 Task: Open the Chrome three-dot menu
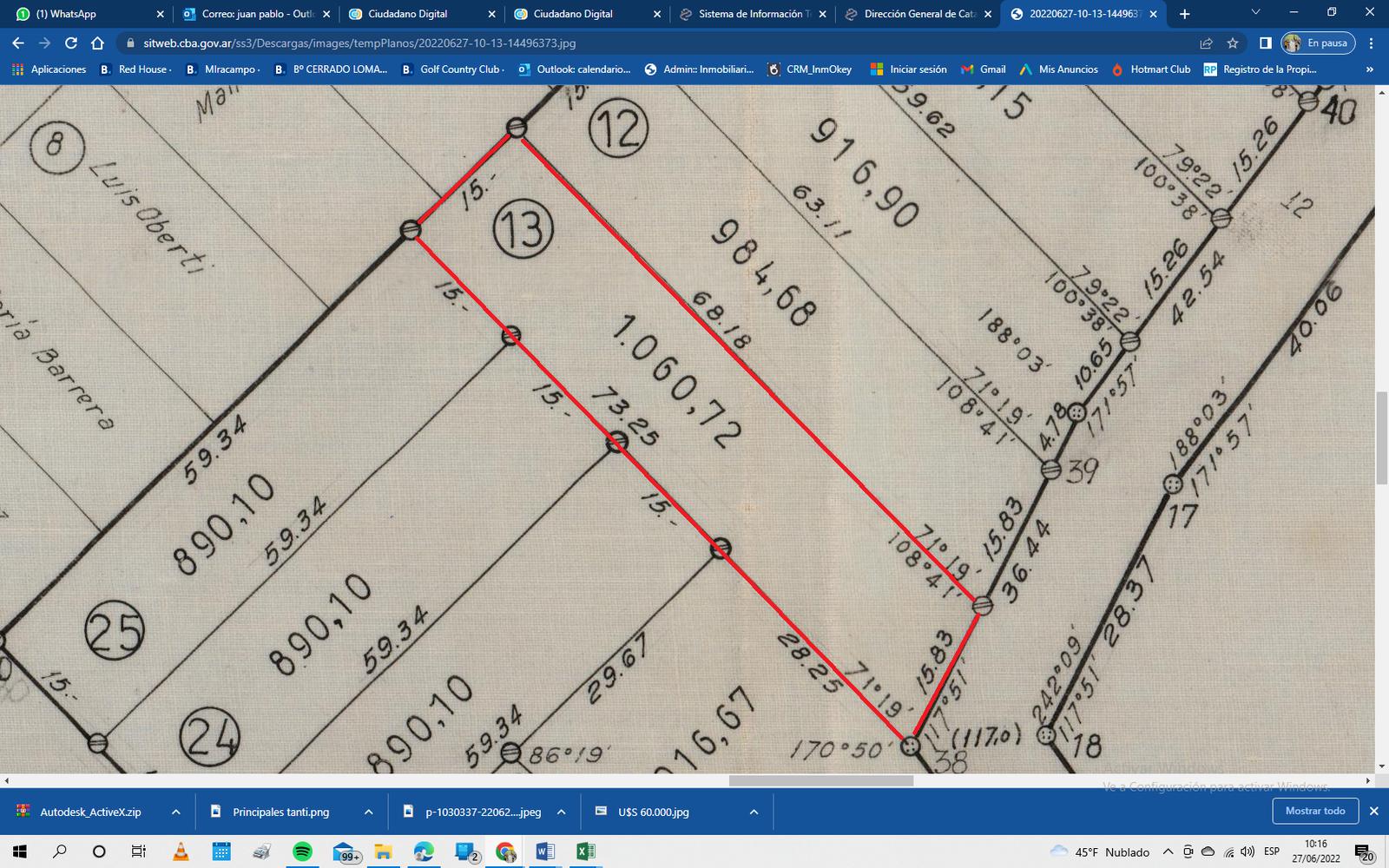pyautogui.click(x=1372, y=43)
